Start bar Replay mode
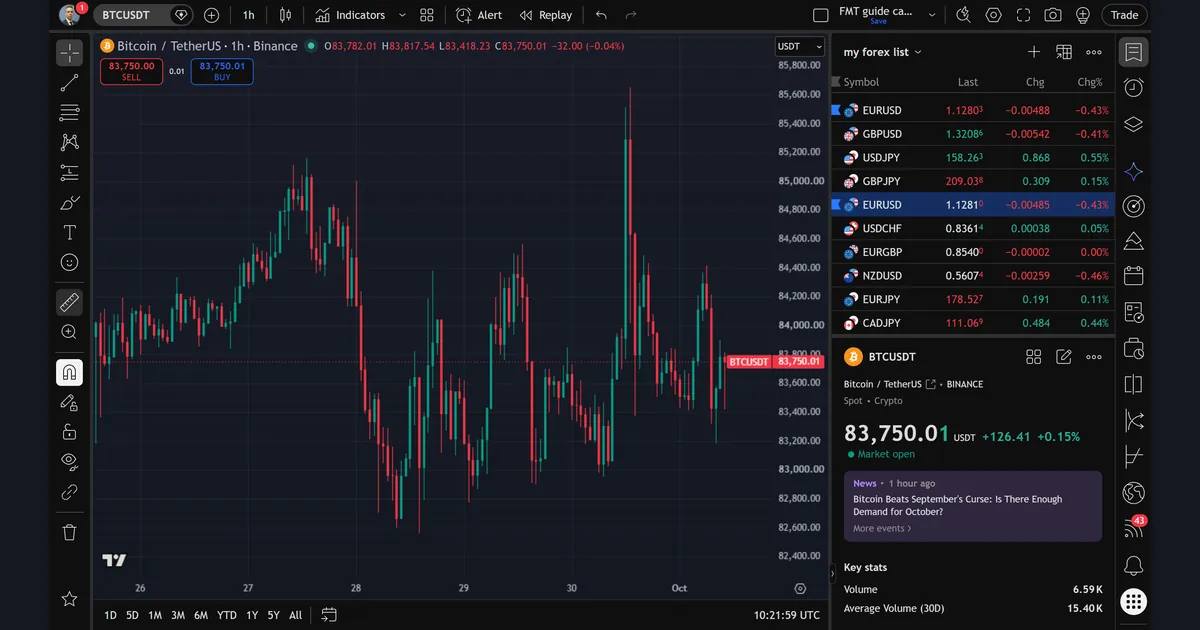This screenshot has width=1200, height=630. (x=546, y=15)
